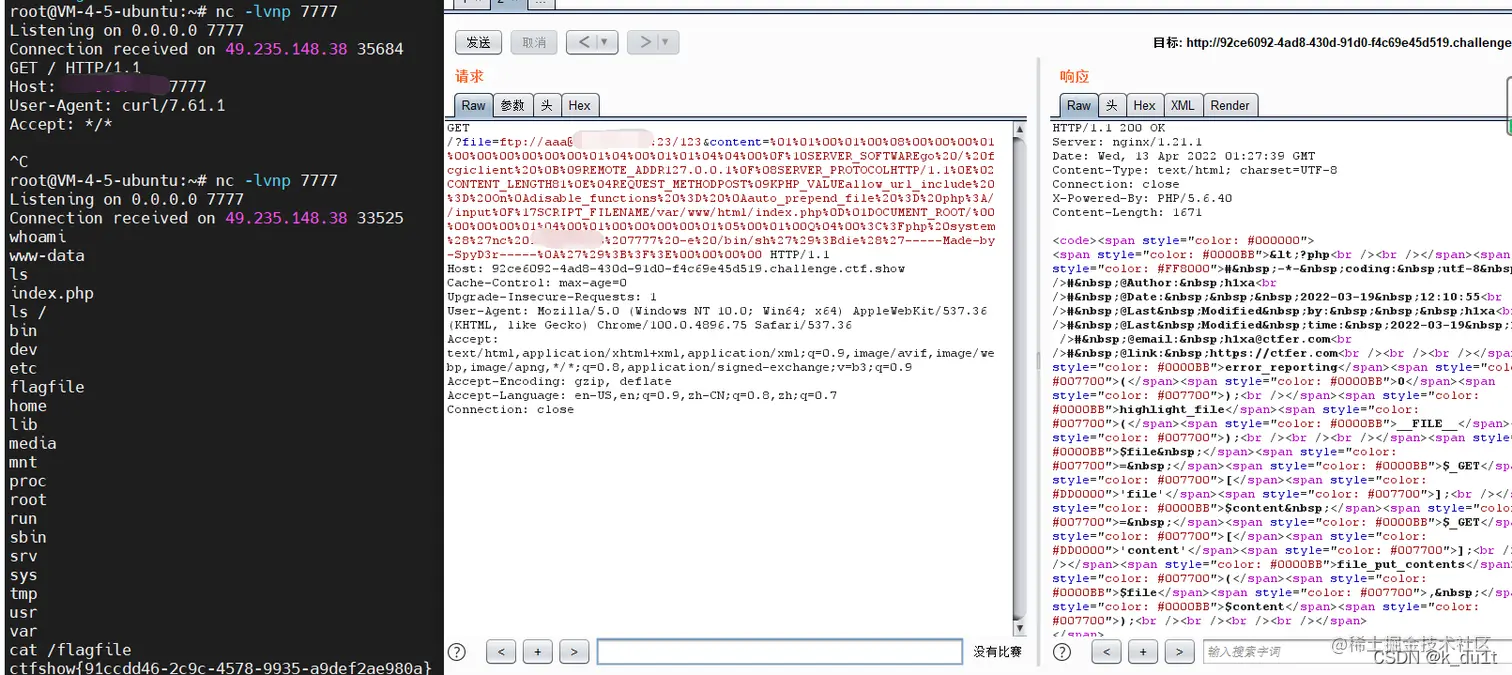Image resolution: width=1512 pixels, height=675 pixels.
Task: Select the request 参数 (Params) tab
Action: (512, 105)
